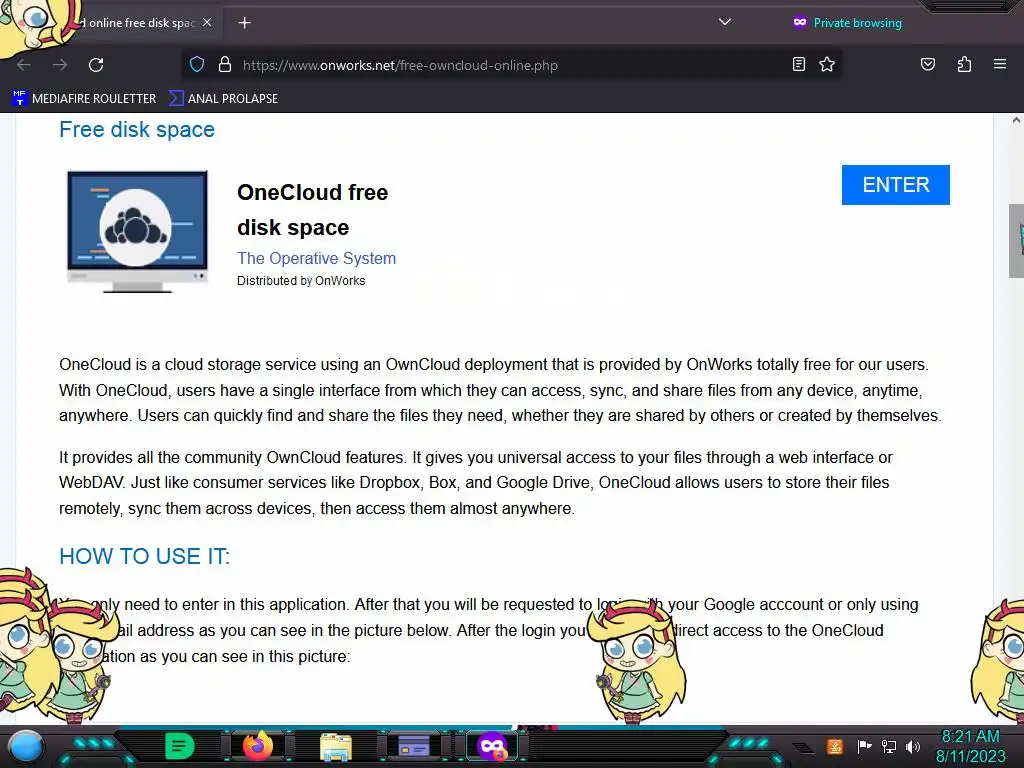Open the Start orb on the taskbar

[x=25, y=746]
